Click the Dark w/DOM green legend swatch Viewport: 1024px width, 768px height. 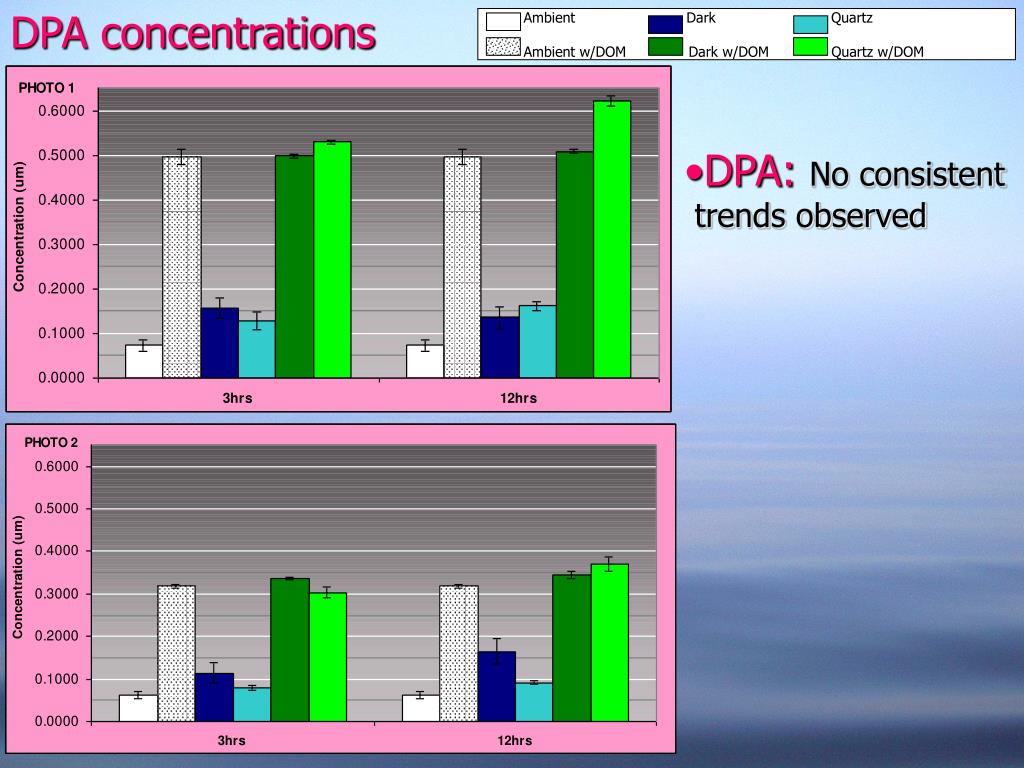(x=665, y=47)
